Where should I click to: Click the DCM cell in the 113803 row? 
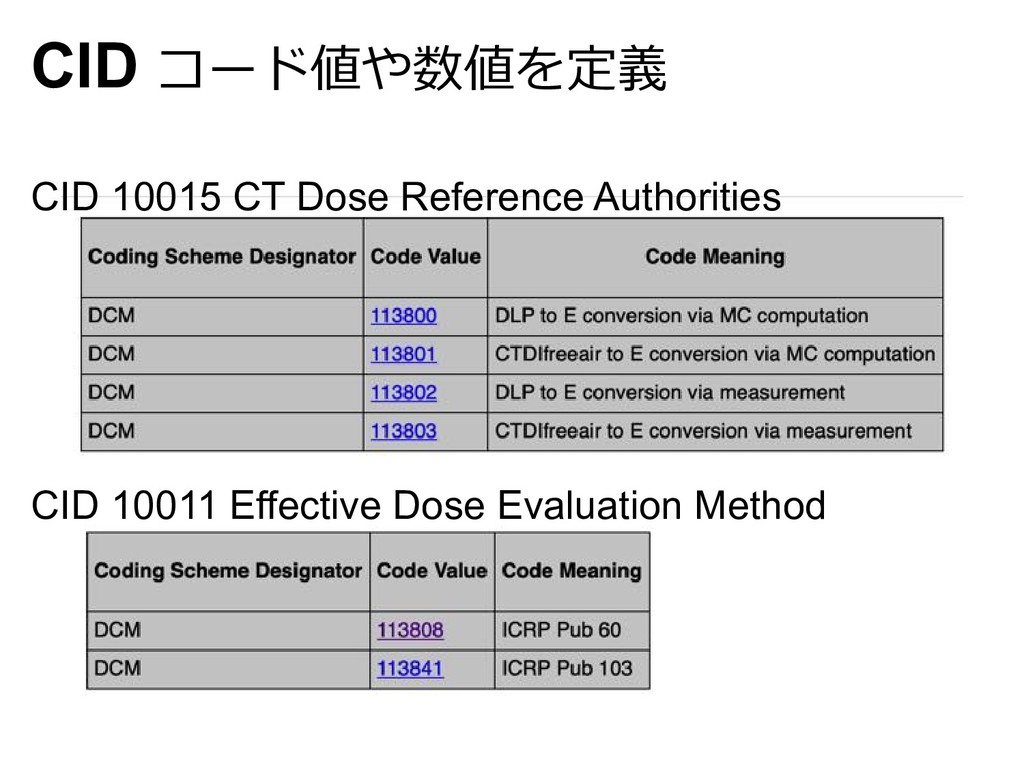222,432
